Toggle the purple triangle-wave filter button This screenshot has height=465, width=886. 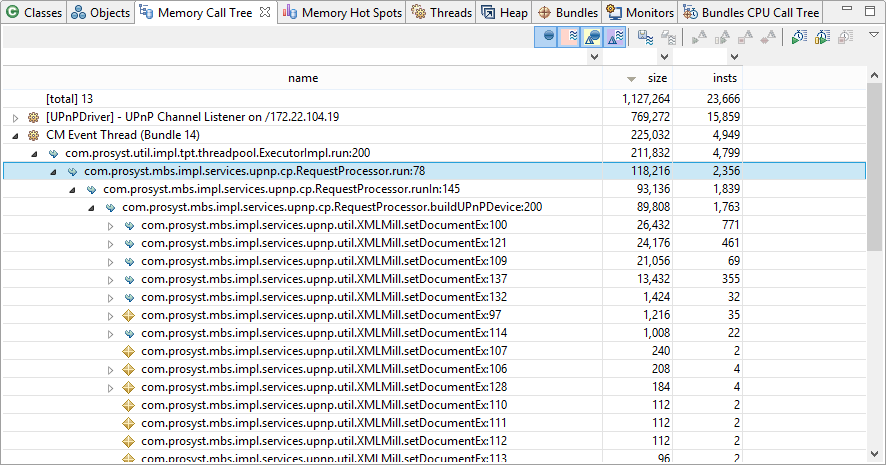tap(616, 37)
